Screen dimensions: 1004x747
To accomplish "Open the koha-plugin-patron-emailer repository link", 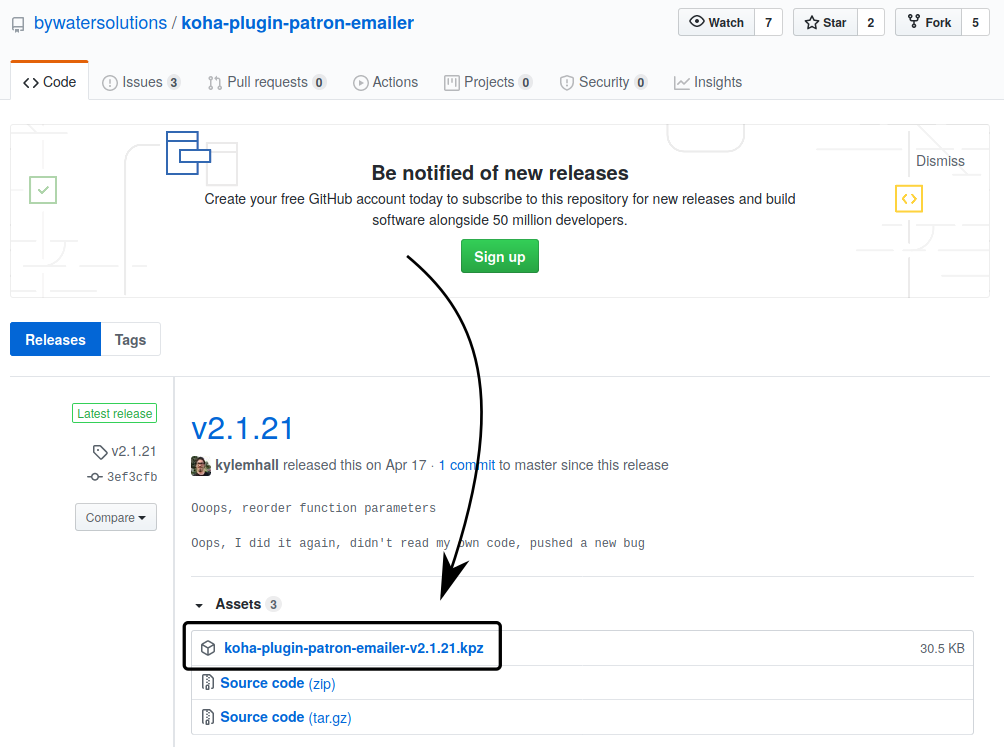I will tap(297, 23).
